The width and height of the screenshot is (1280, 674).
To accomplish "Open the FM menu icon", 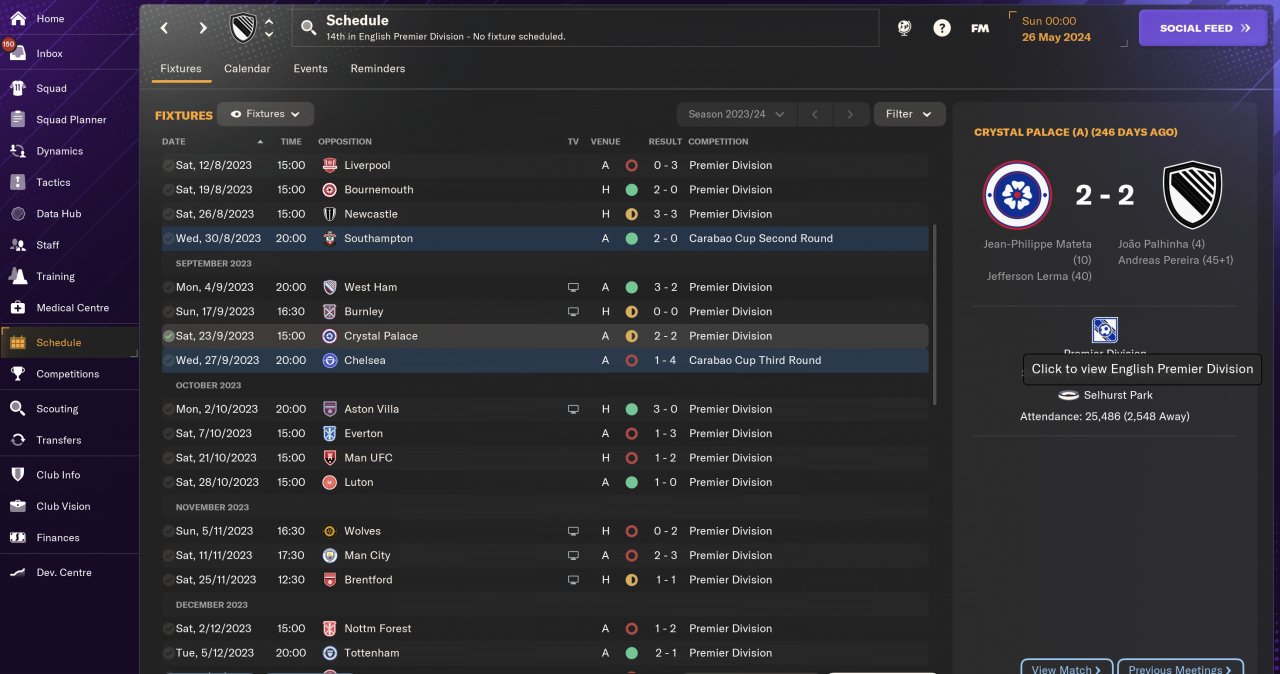I will click(980, 28).
